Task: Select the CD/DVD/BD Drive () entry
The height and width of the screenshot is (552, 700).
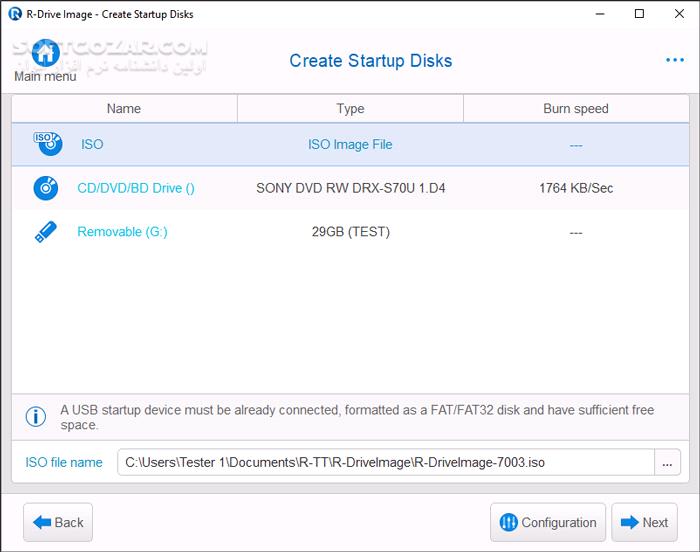Action: 136,188
